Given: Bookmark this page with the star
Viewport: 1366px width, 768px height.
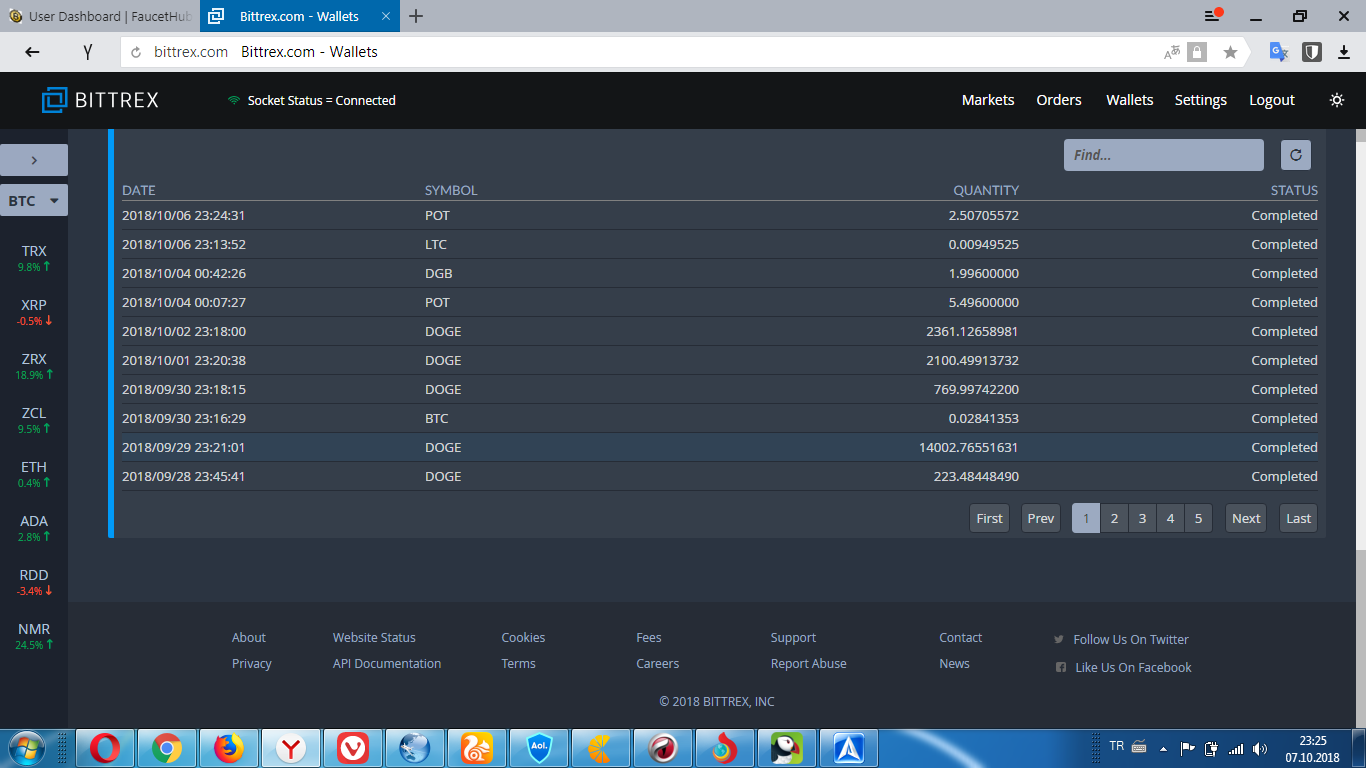Looking at the screenshot, I should (x=1230, y=52).
